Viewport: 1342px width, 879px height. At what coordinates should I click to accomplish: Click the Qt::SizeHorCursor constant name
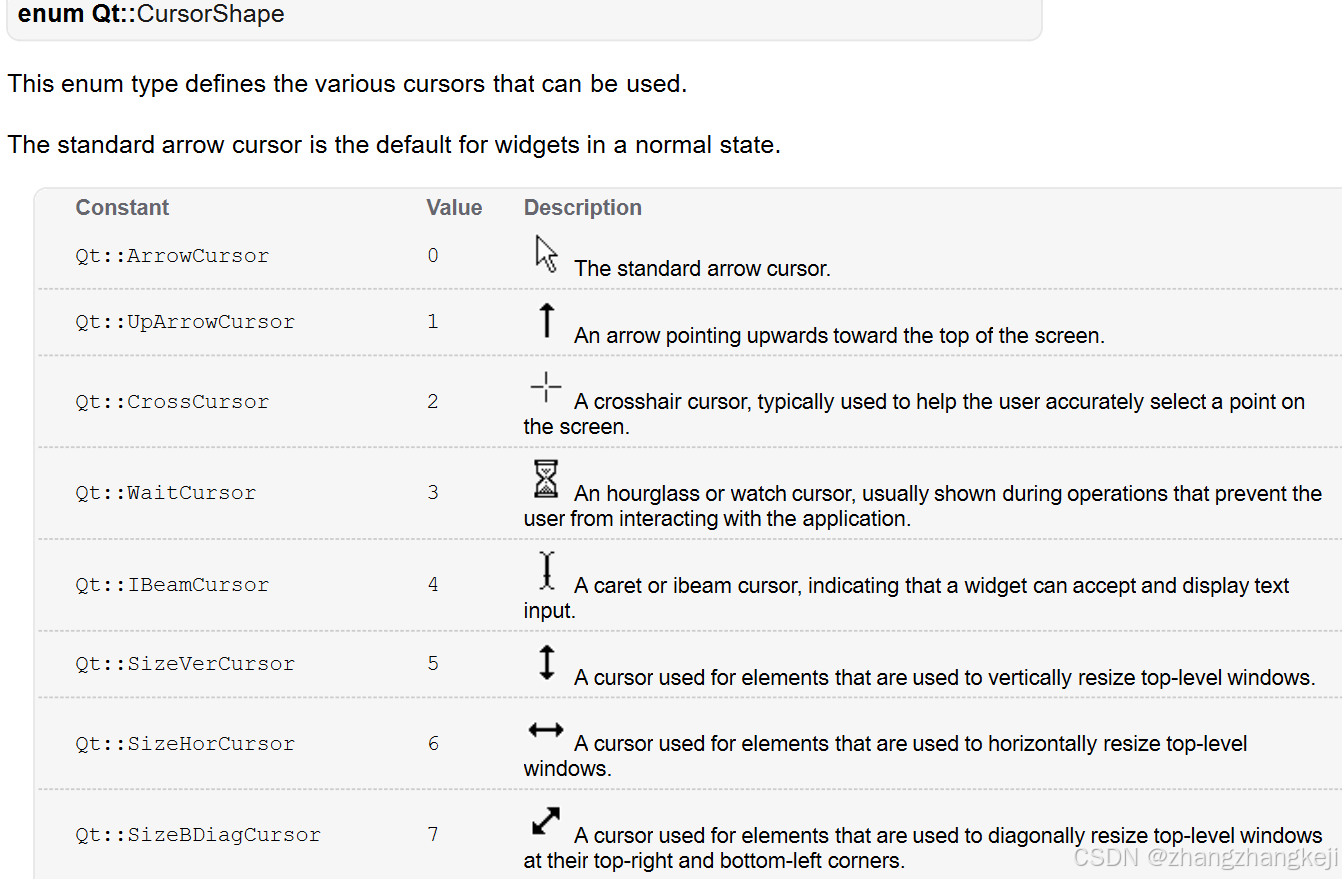coord(185,744)
